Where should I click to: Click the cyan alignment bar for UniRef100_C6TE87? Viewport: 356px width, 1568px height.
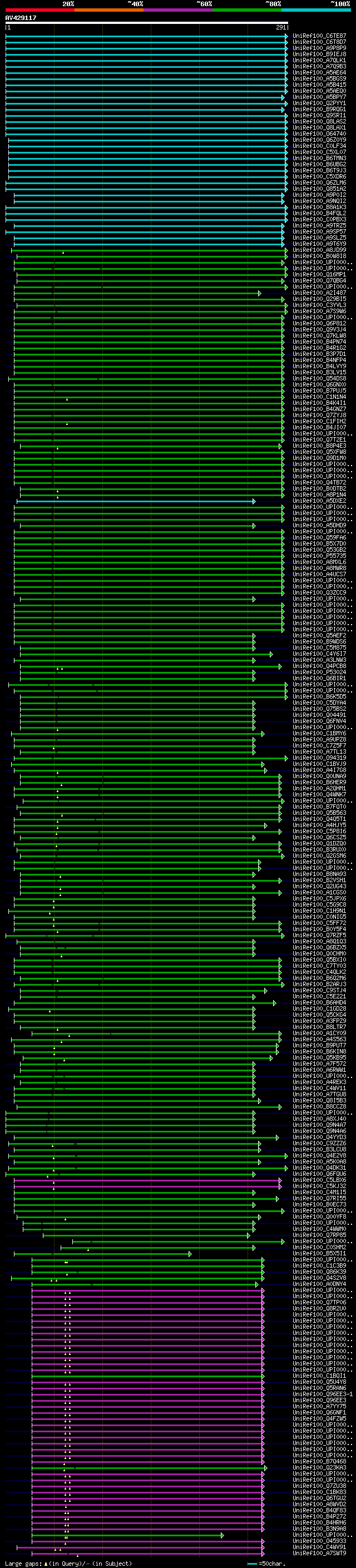click(147, 36)
